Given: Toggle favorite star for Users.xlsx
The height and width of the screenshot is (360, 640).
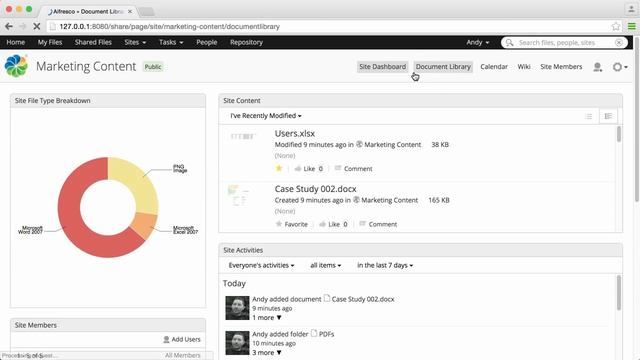Looking at the screenshot, I should (x=279, y=168).
